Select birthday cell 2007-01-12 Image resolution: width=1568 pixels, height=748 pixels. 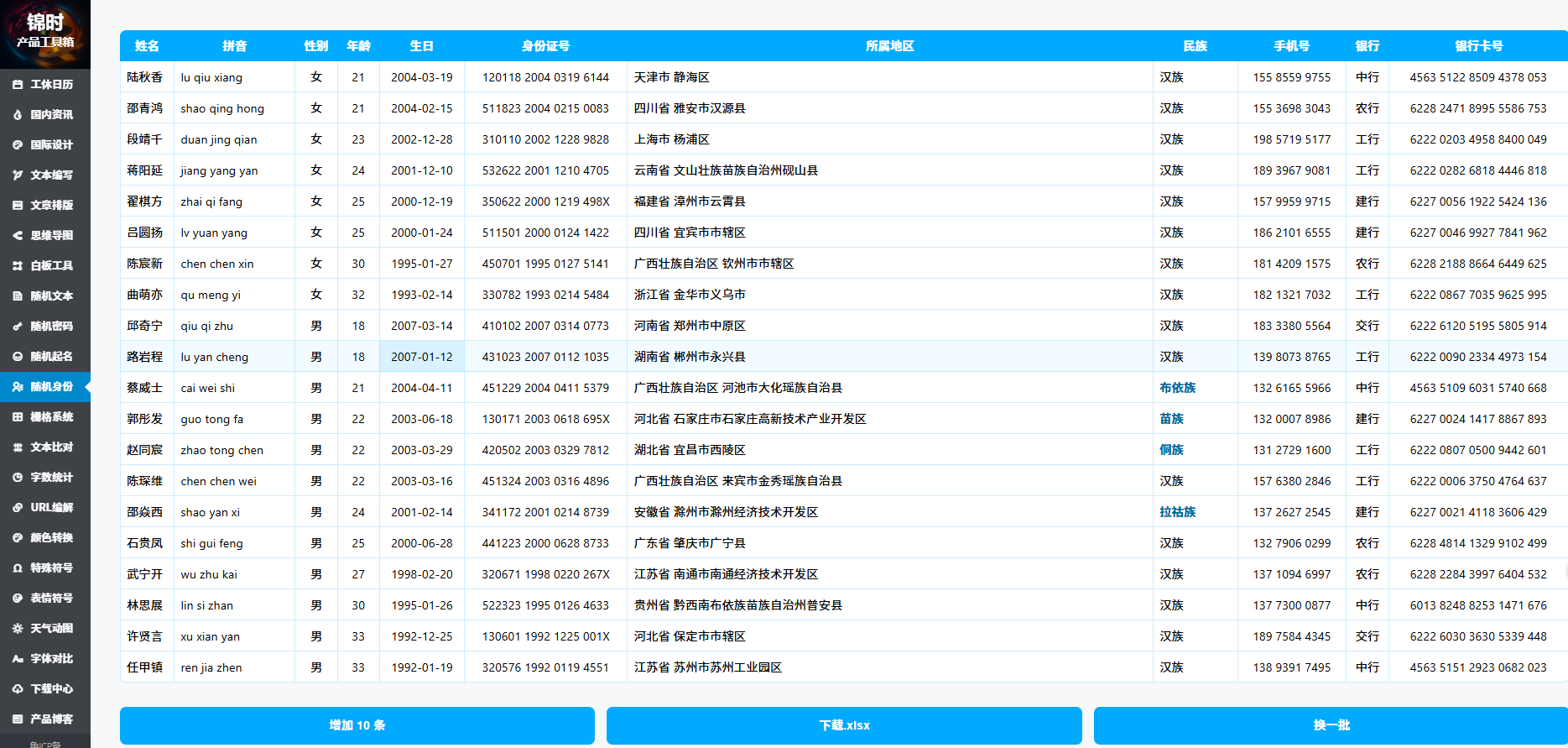coord(422,357)
